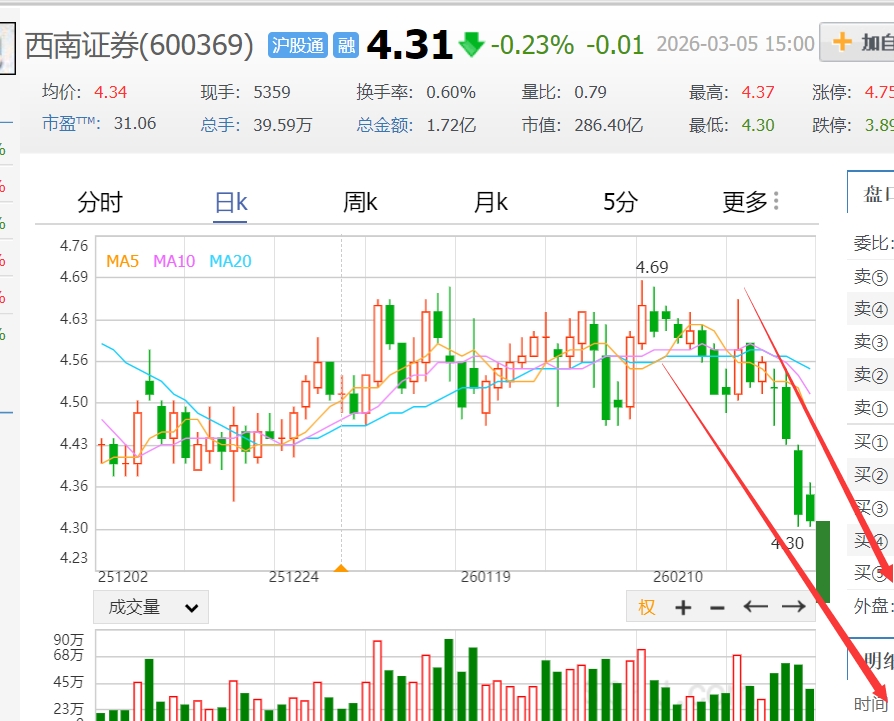894x721 pixels.
Task: Click the 总金额 label
Action: pyautogui.click(x=385, y=125)
